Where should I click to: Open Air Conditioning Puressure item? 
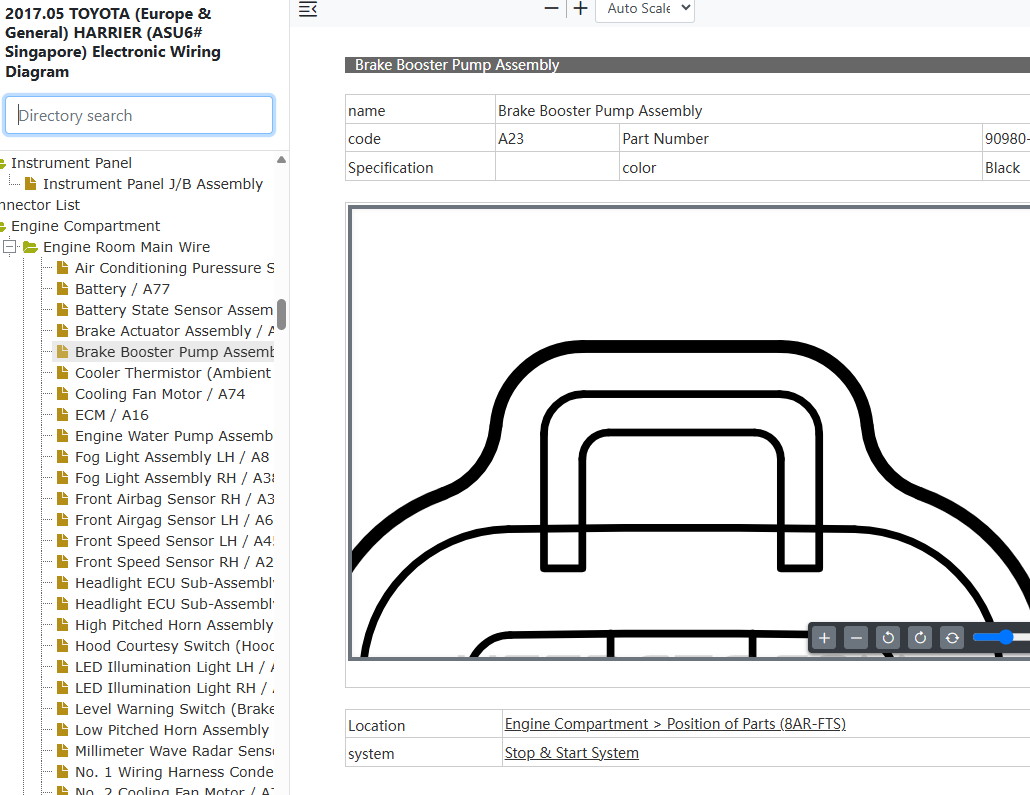click(x=174, y=268)
